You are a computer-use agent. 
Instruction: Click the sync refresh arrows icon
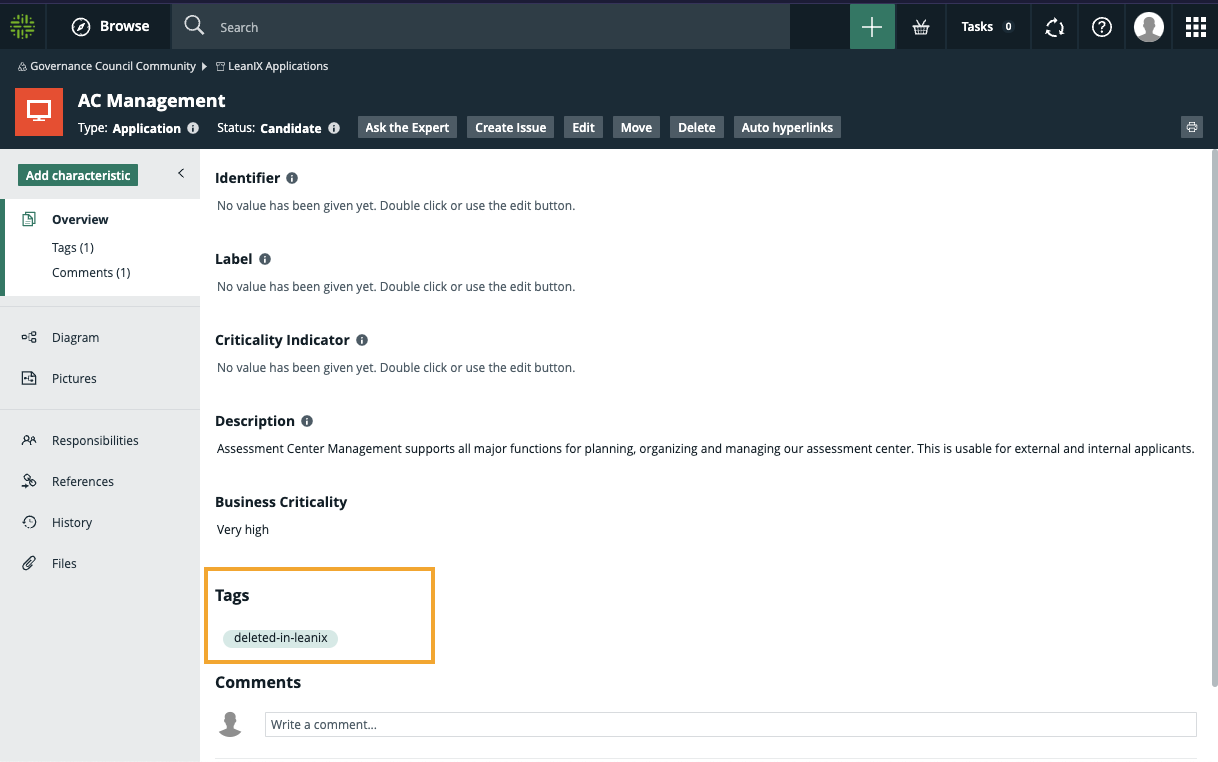(x=1055, y=27)
